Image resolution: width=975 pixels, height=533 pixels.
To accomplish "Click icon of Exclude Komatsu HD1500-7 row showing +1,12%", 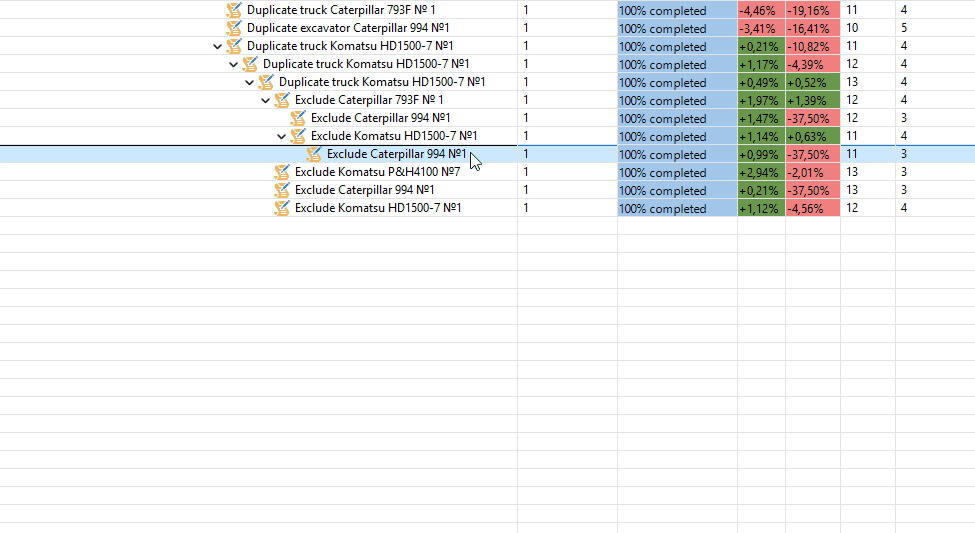I will coord(282,208).
